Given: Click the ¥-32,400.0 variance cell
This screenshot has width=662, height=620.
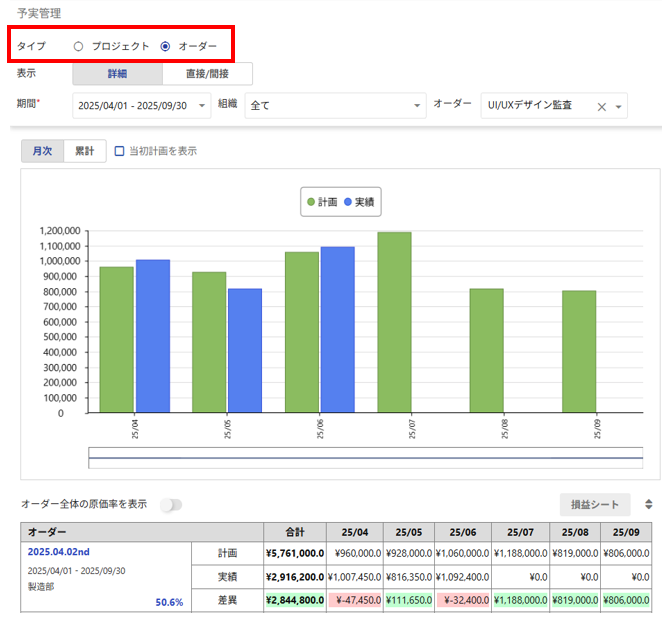Looking at the screenshot, I should click(463, 600).
